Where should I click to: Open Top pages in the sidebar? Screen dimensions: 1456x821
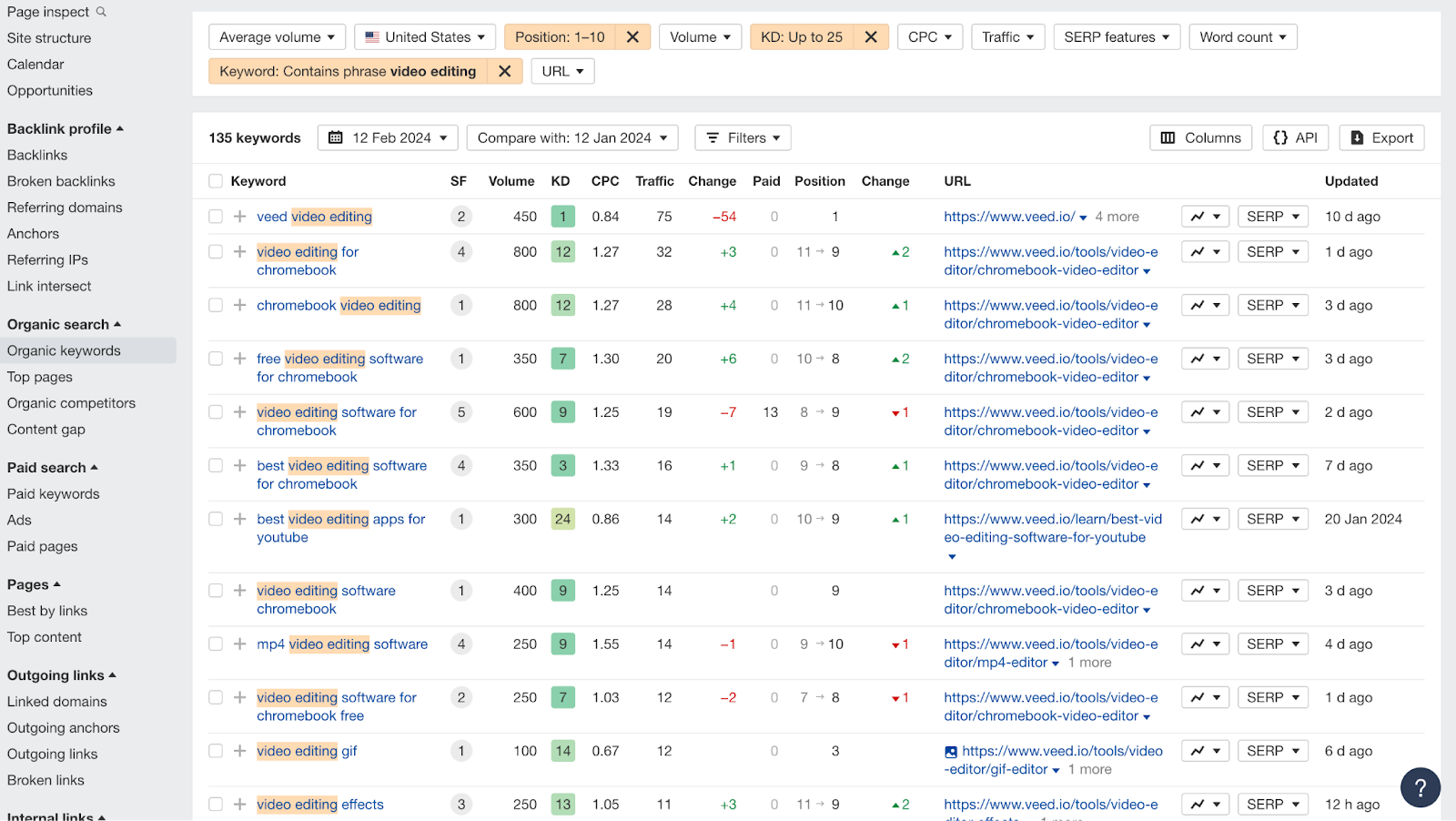(40, 377)
